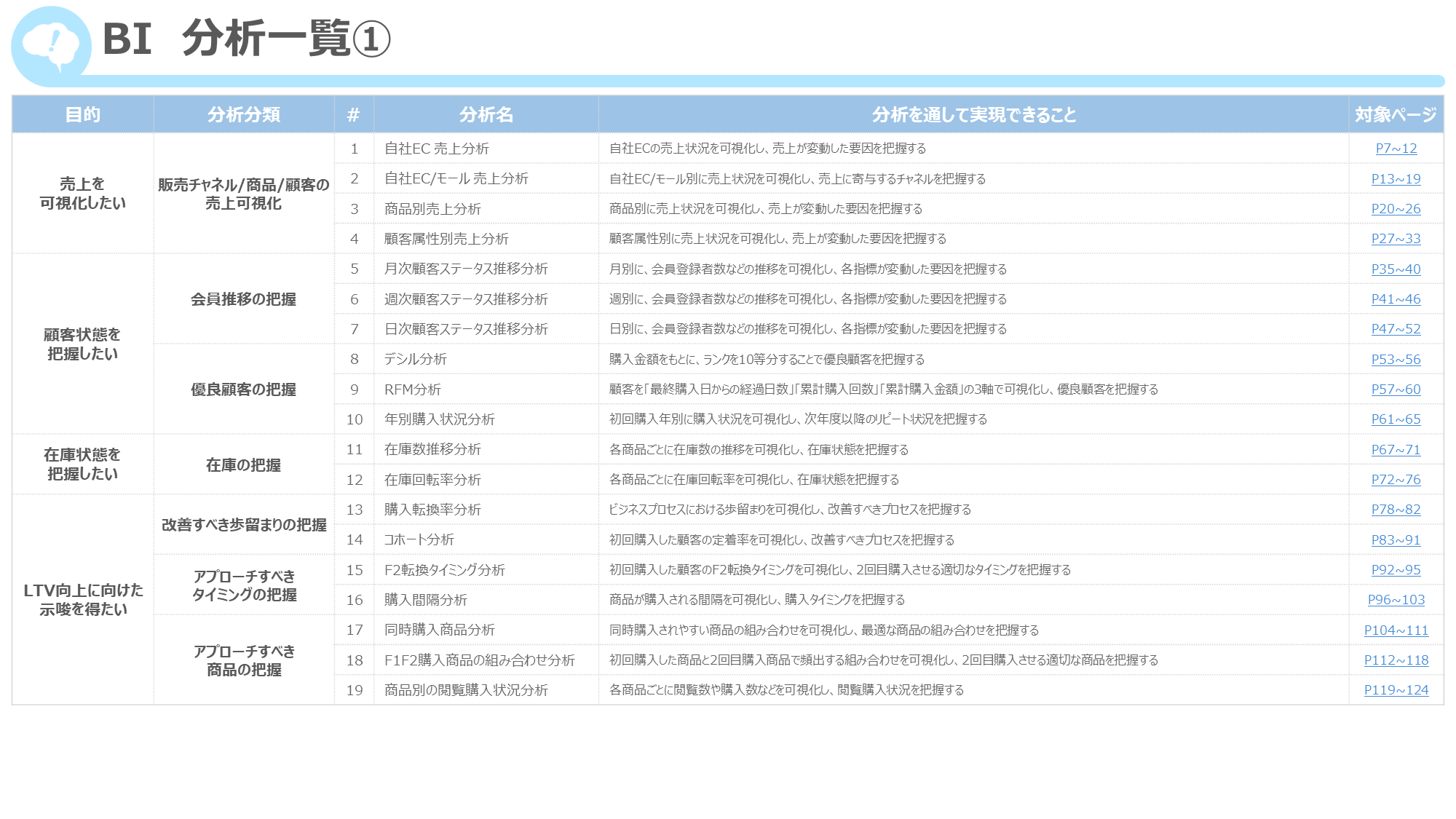This screenshot has width=1456, height=819.
Task: Open page link P57~60
Action: pyautogui.click(x=1396, y=389)
